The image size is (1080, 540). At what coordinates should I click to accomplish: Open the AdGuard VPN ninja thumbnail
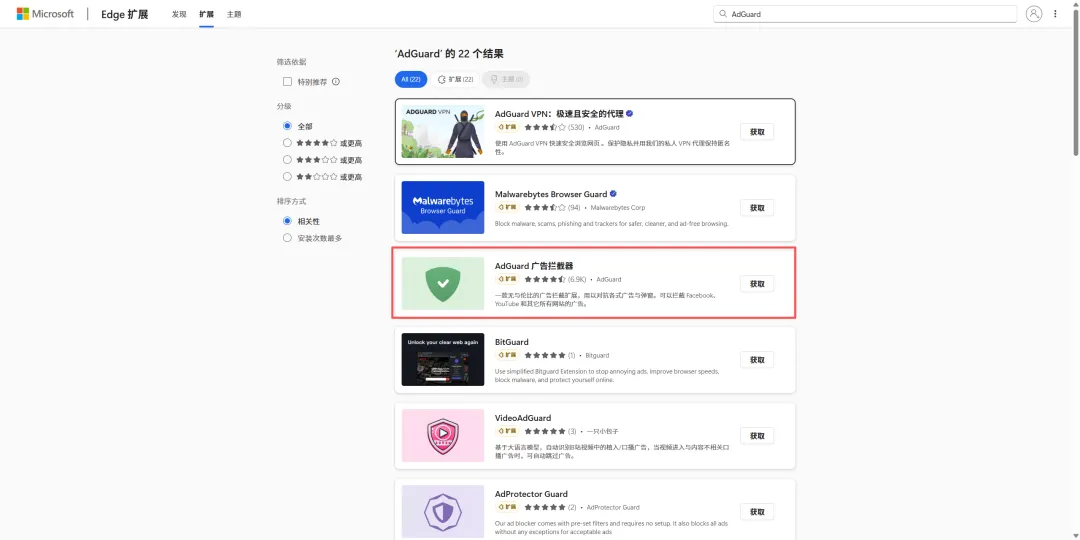pos(443,132)
